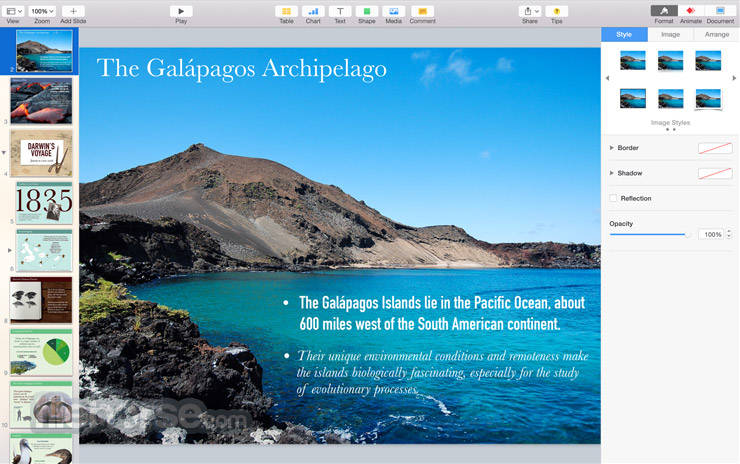The width and height of the screenshot is (740, 464).
Task: Open the View options dropdown
Action: [x=13, y=10]
